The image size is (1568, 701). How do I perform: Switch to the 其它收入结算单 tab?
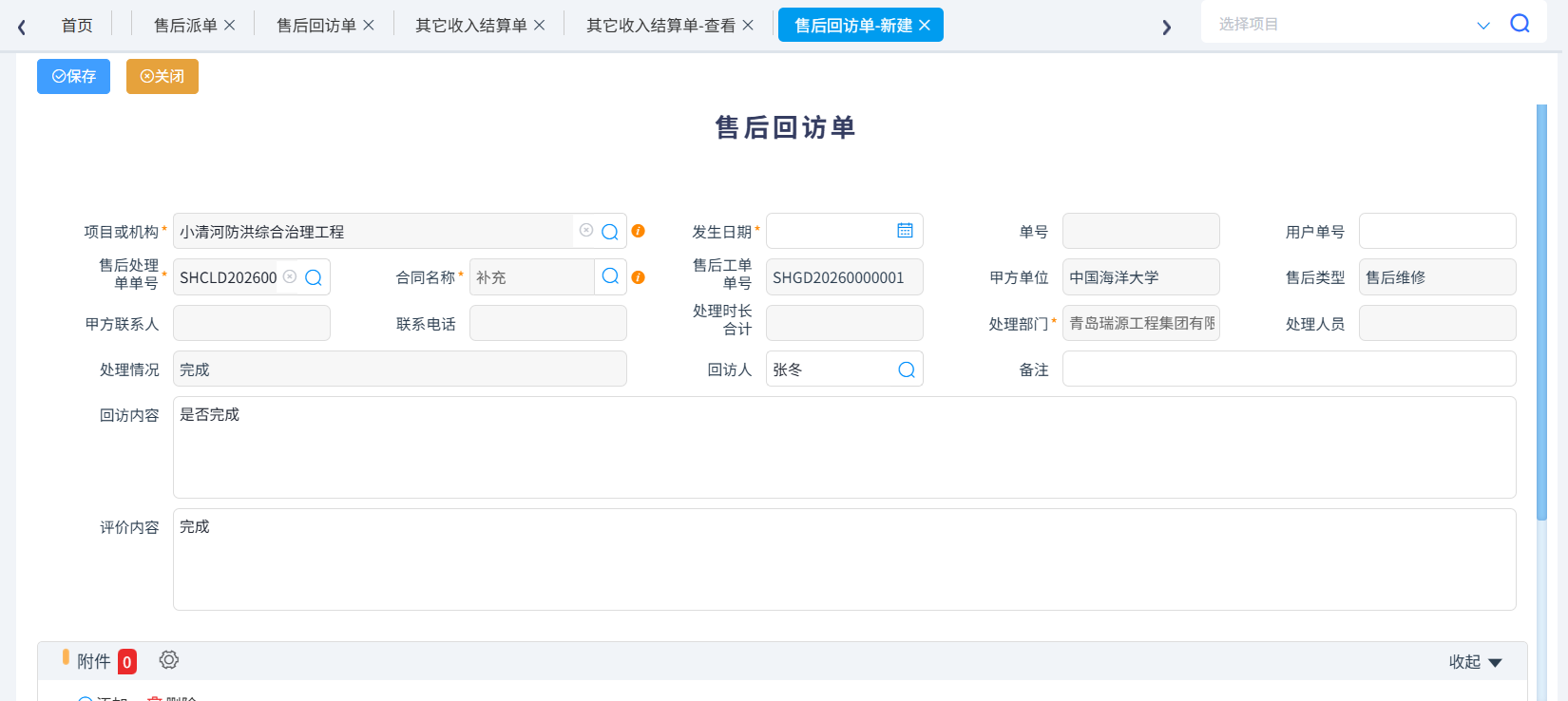[471, 26]
